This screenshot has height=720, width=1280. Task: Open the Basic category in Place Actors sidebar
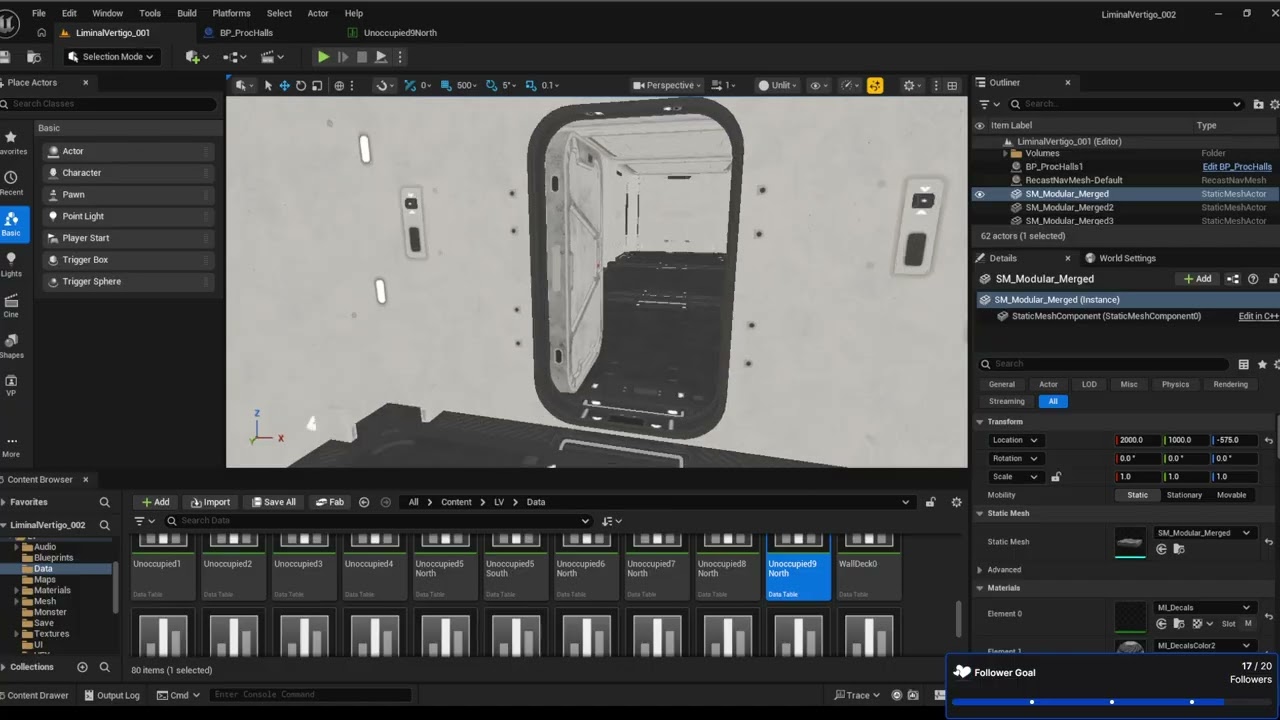pos(11,223)
